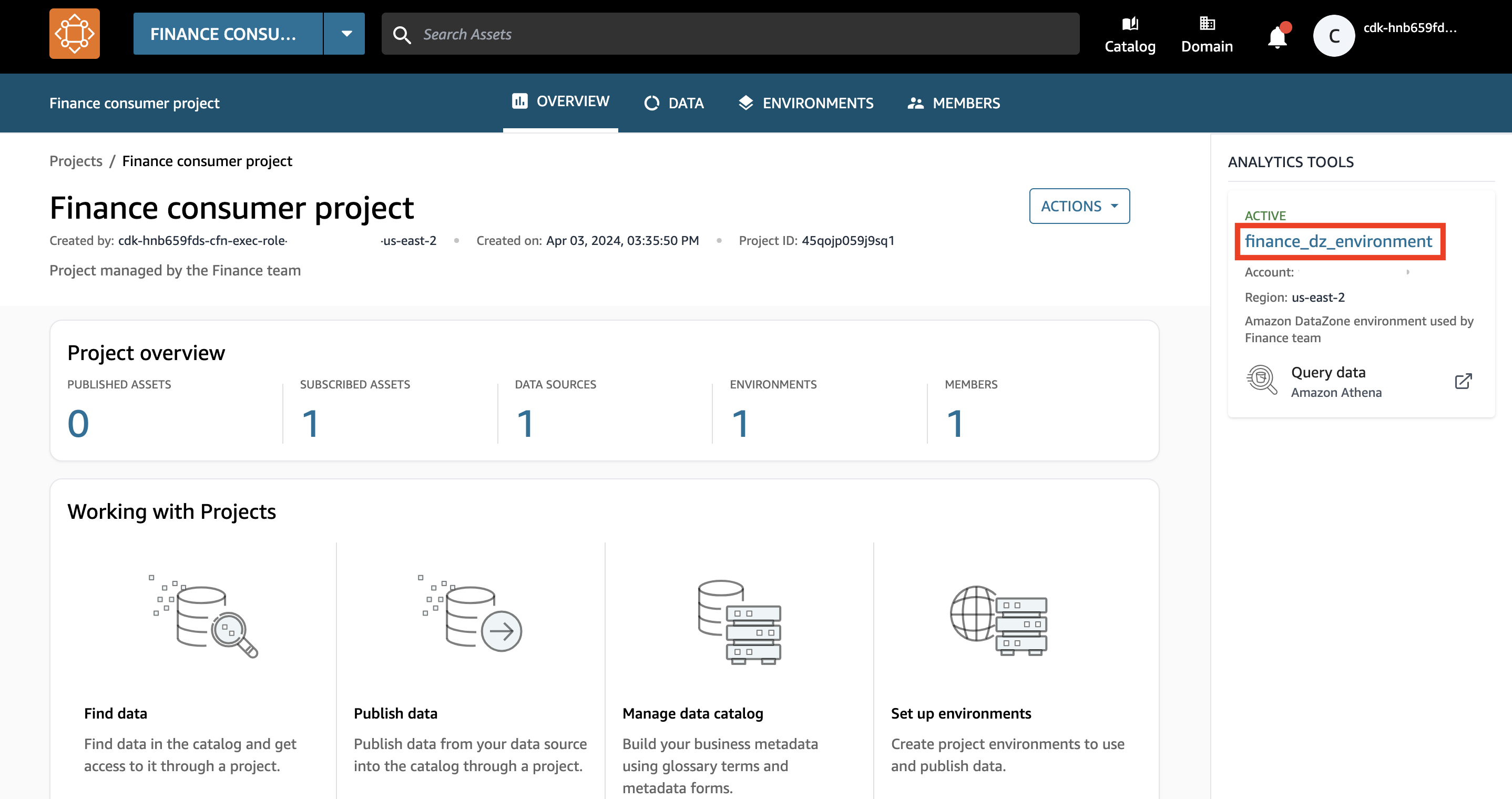Click the Publish data illustration icon
1512x799 pixels.
click(x=471, y=614)
